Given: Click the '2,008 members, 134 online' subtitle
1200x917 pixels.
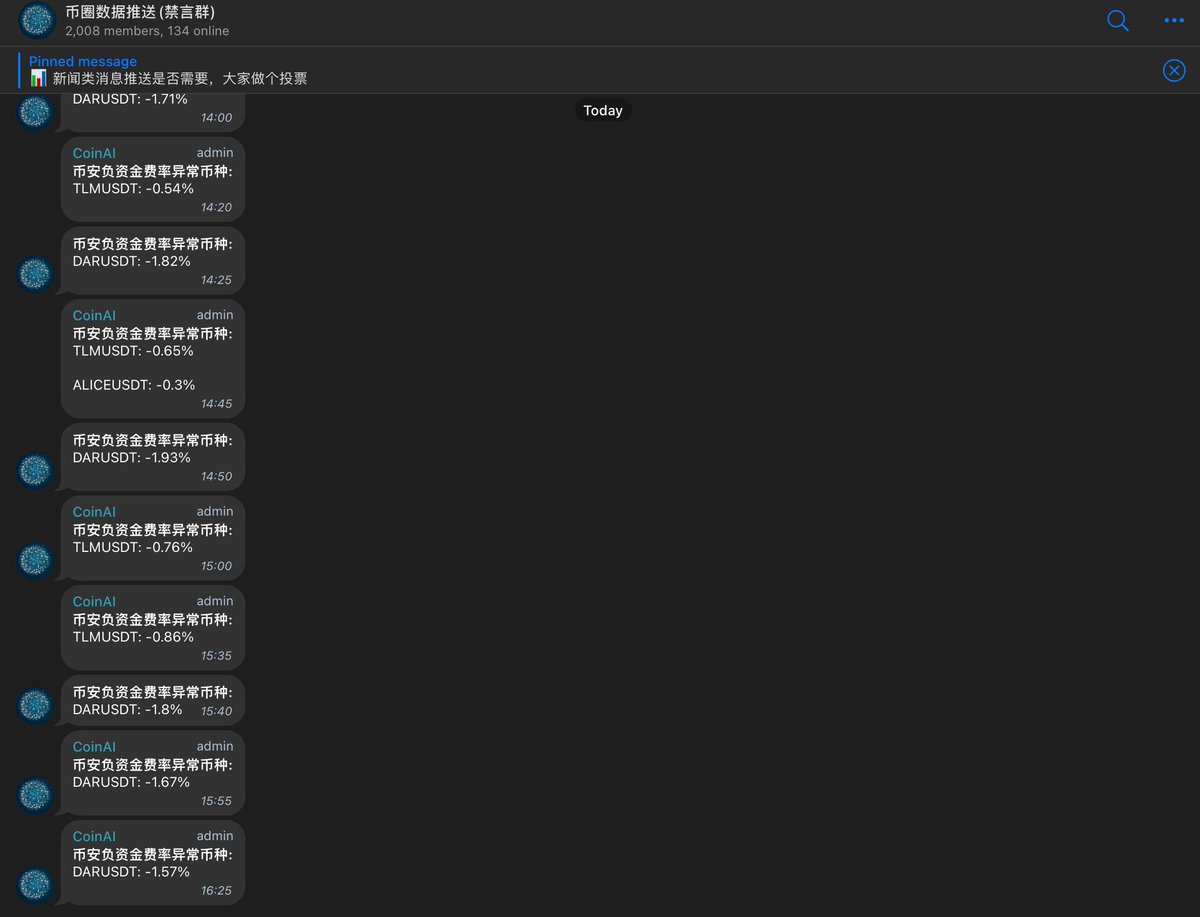Looking at the screenshot, I should point(147,31).
